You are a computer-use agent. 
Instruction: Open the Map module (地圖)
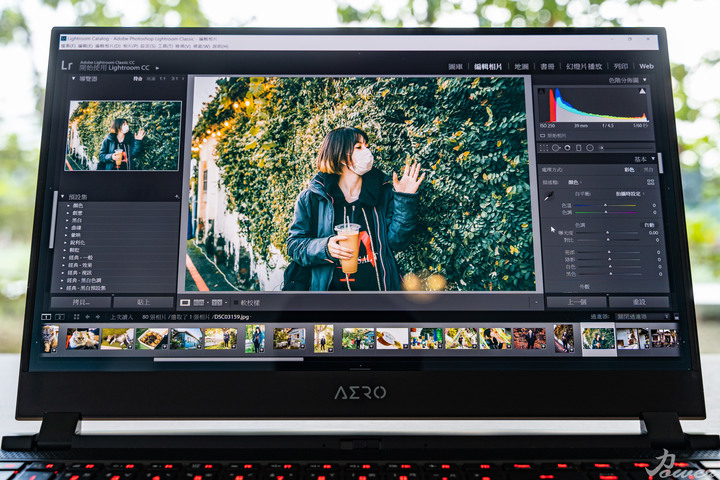pyautogui.click(x=521, y=67)
